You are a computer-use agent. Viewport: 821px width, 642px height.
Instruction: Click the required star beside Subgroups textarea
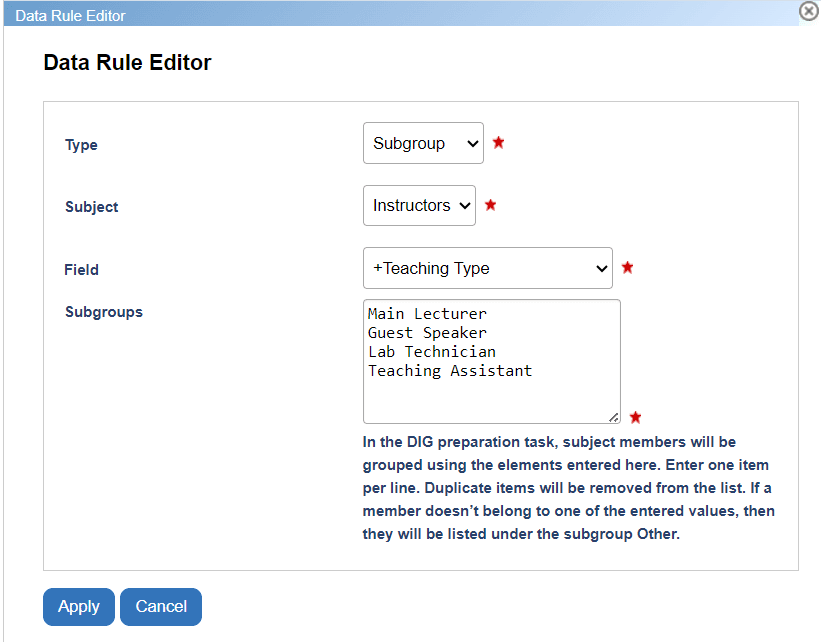(635, 417)
